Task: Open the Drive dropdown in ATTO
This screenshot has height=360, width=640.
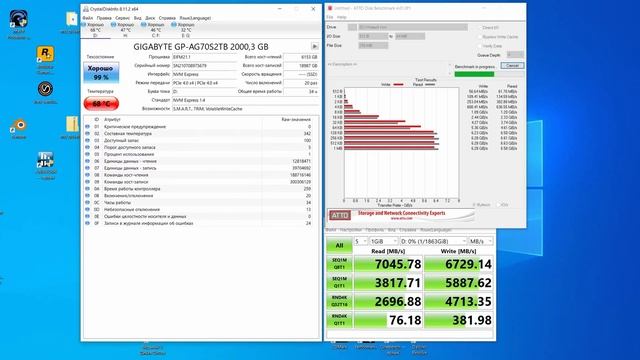Action: (413, 27)
